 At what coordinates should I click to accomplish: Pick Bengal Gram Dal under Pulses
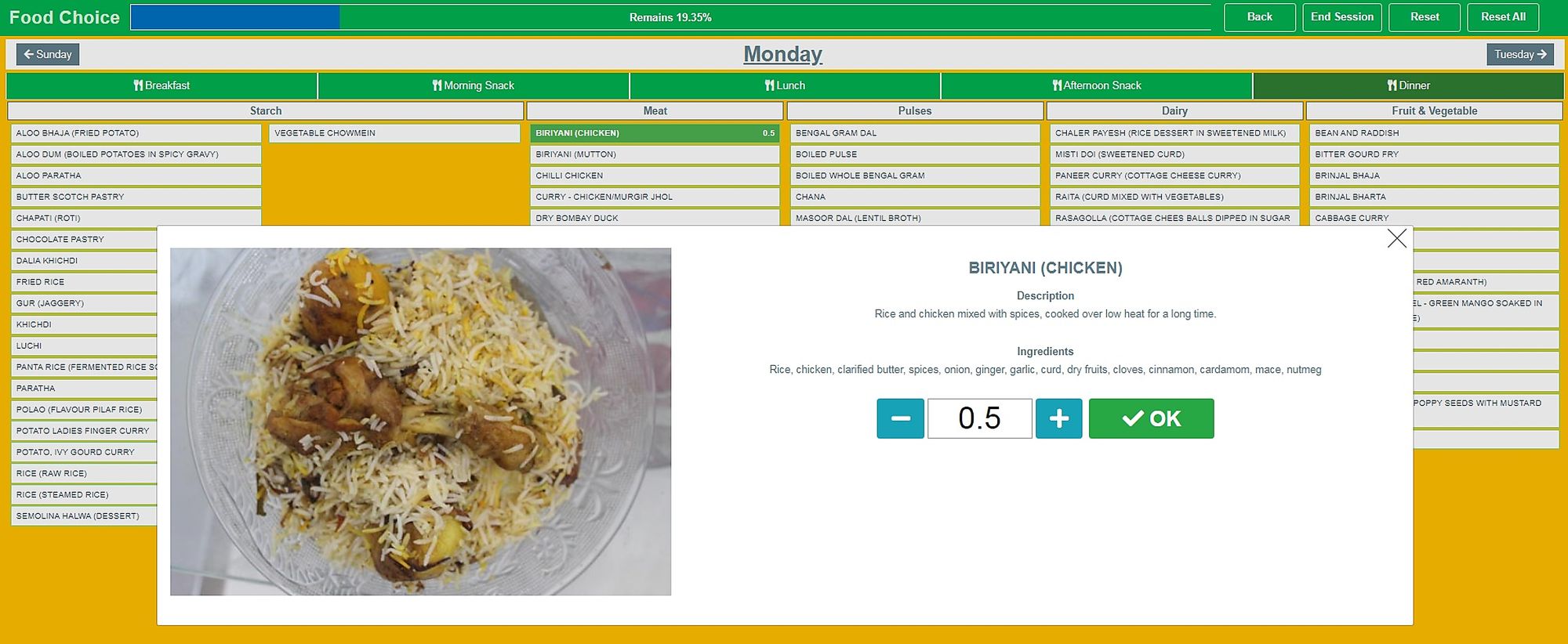(914, 133)
